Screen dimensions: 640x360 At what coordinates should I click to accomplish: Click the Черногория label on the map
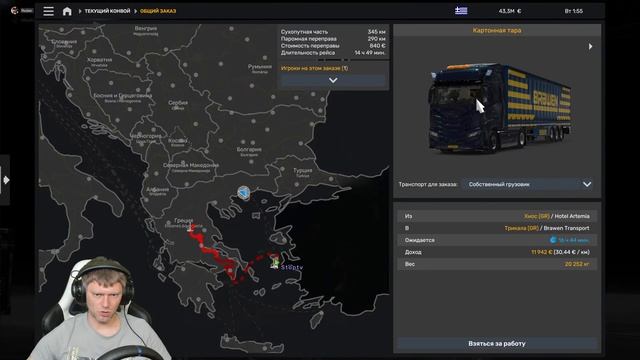pos(146,136)
